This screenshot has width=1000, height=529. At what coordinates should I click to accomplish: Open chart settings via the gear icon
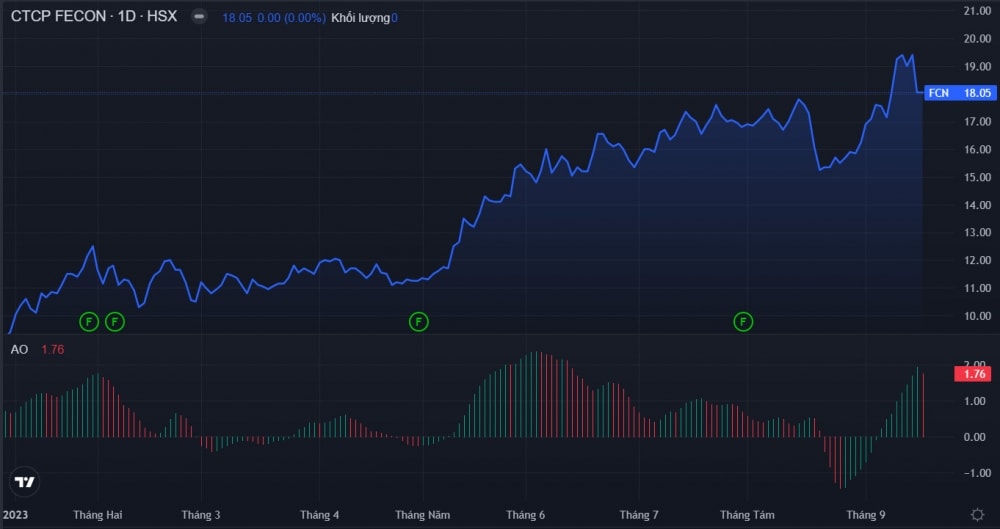[x=977, y=514]
